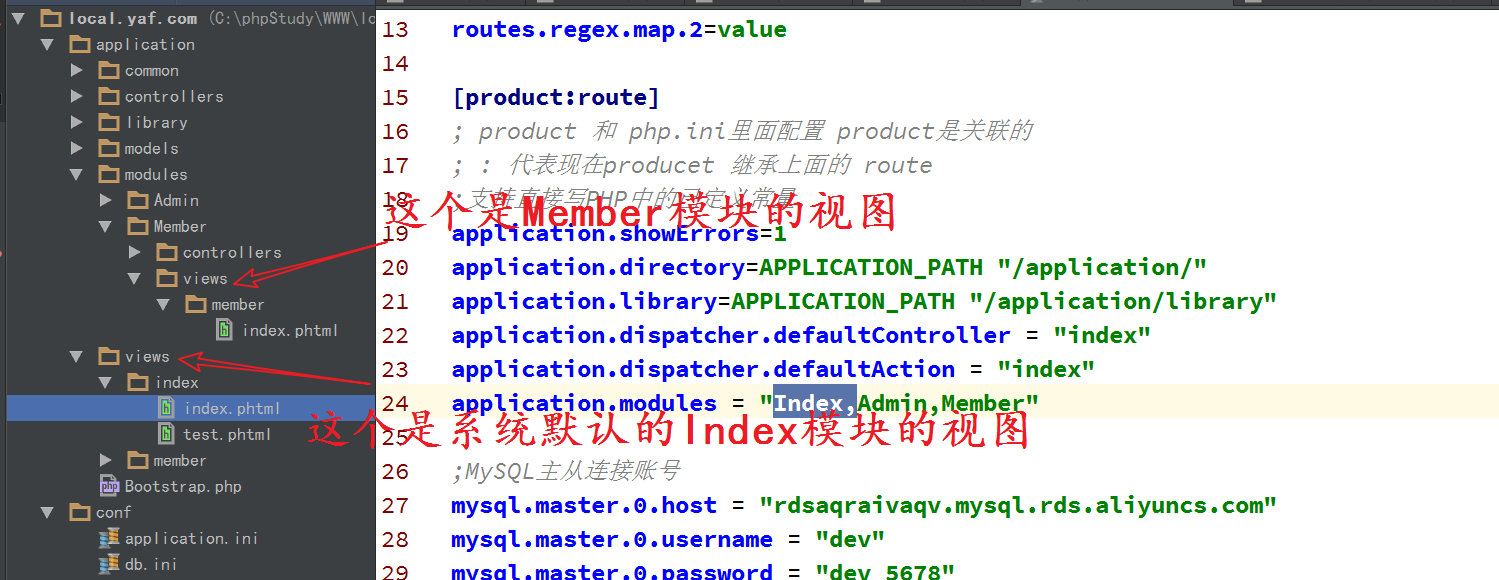Click the library folder icon

click(109, 123)
